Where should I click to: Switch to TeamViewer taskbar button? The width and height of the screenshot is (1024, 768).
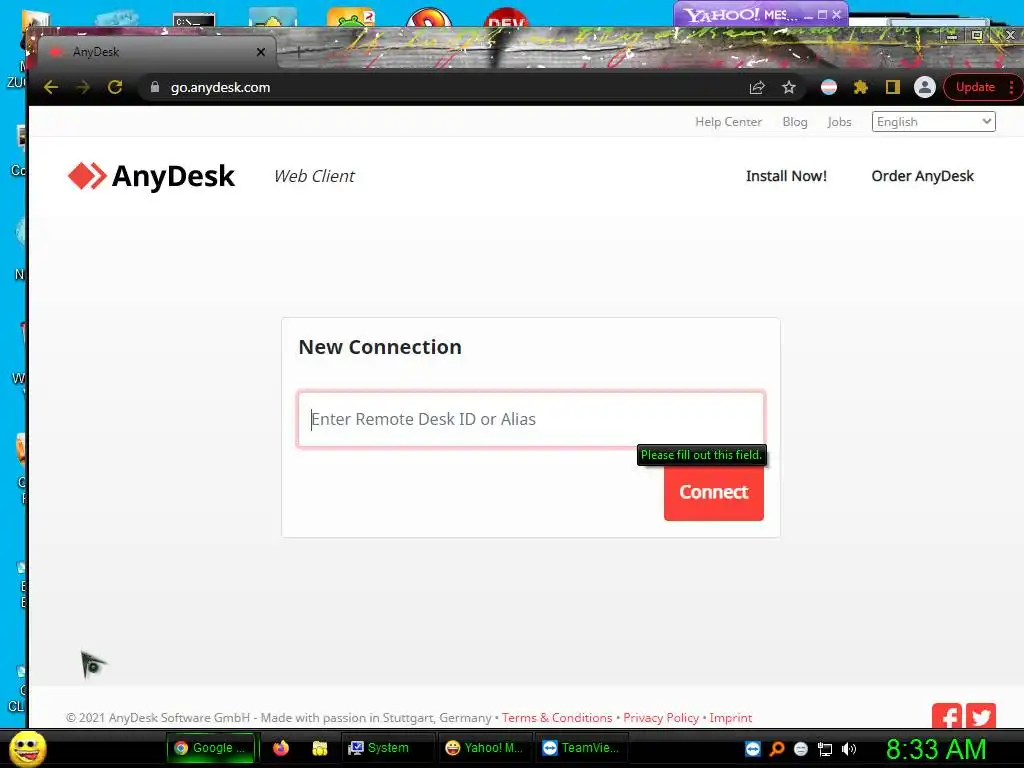click(581, 748)
